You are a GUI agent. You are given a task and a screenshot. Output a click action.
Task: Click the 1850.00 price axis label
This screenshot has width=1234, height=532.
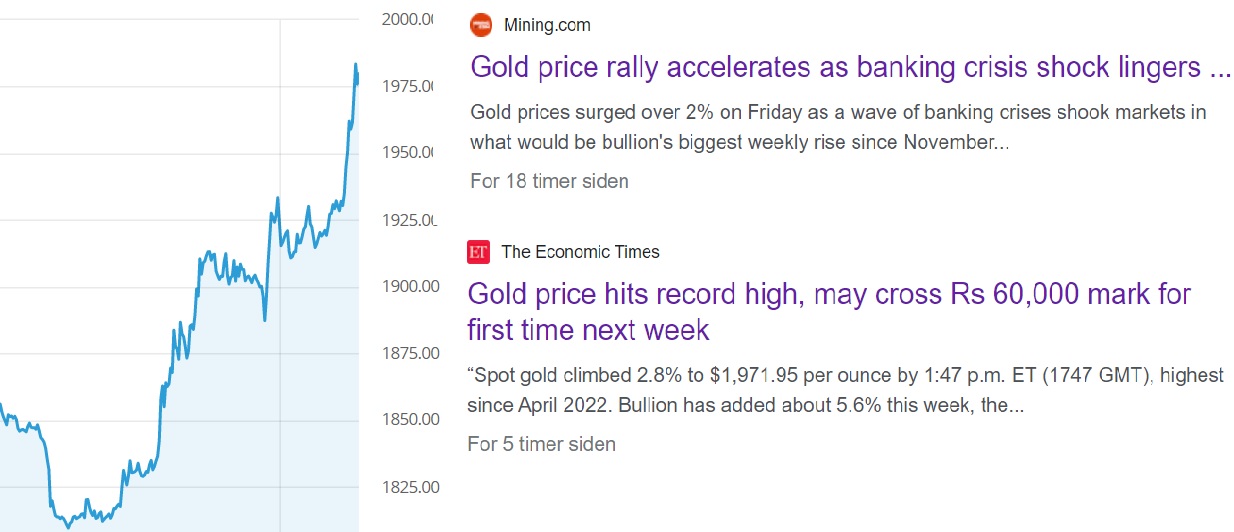[412, 420]
